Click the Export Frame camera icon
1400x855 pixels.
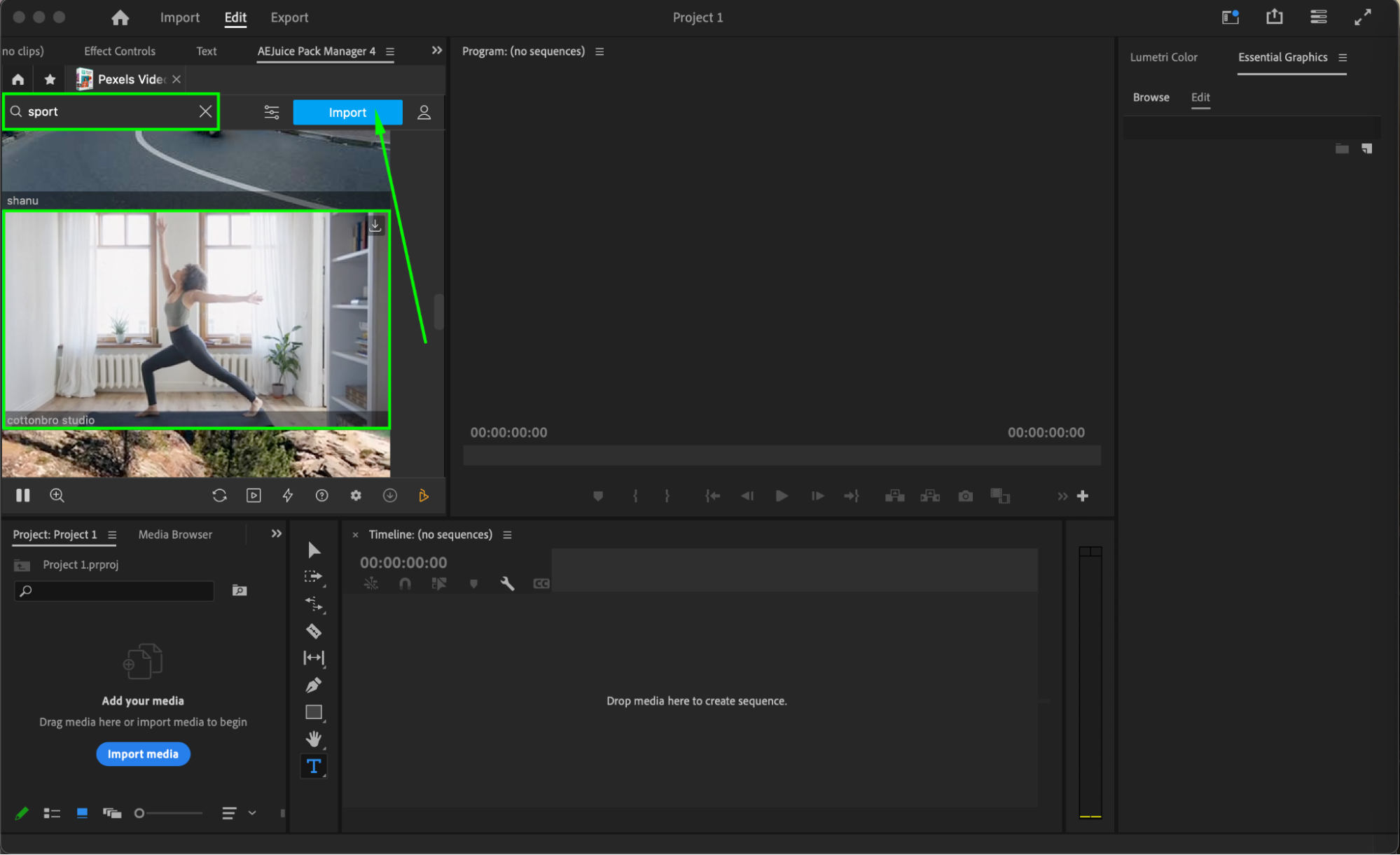[965, 496]
